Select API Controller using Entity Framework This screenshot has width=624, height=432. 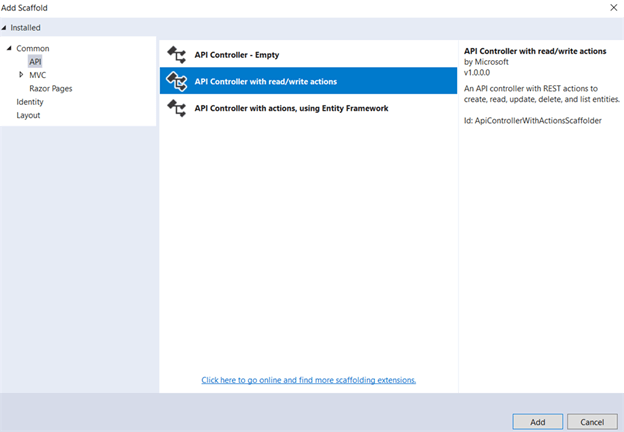point(308,108)
